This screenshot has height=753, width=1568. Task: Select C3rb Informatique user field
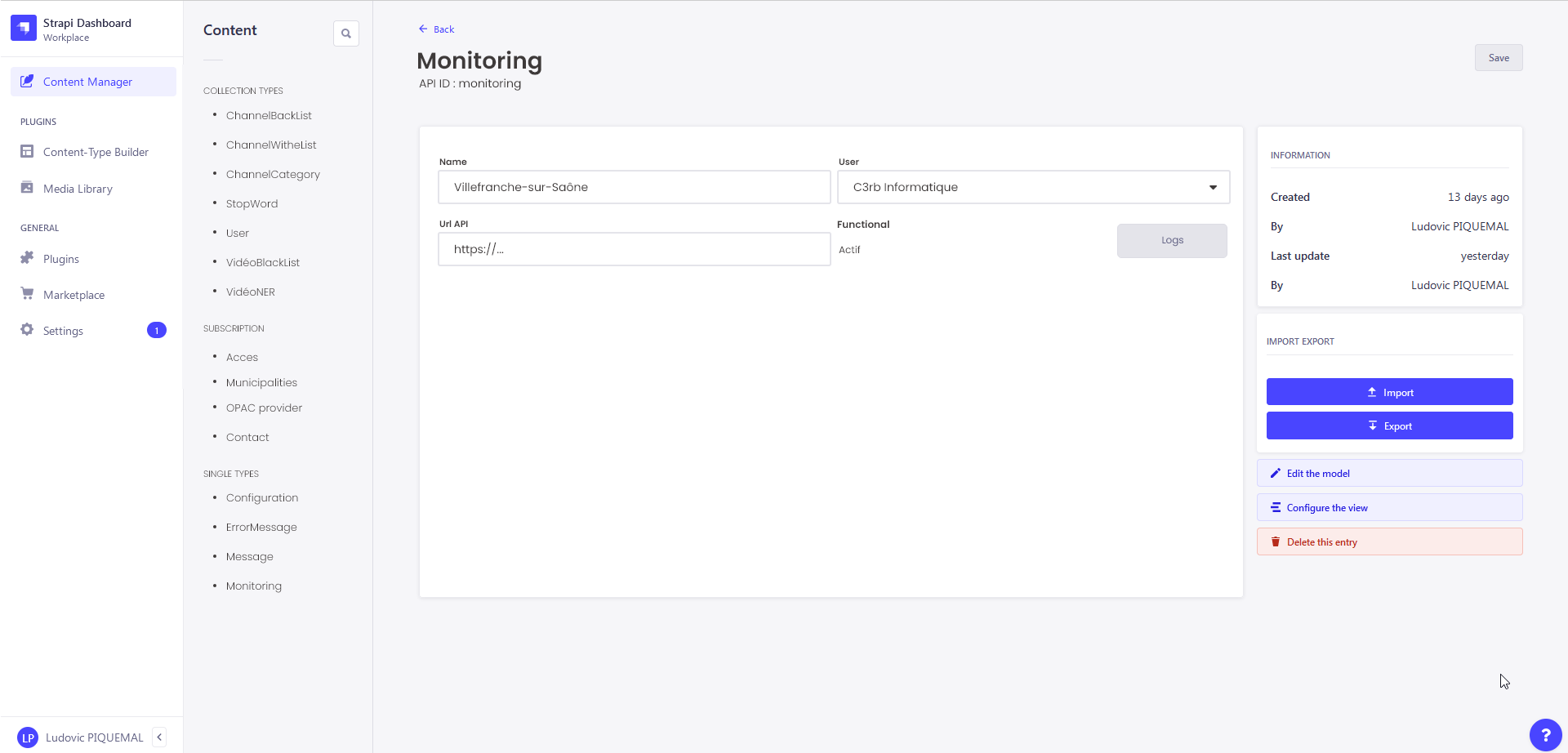coord(1034,187)
